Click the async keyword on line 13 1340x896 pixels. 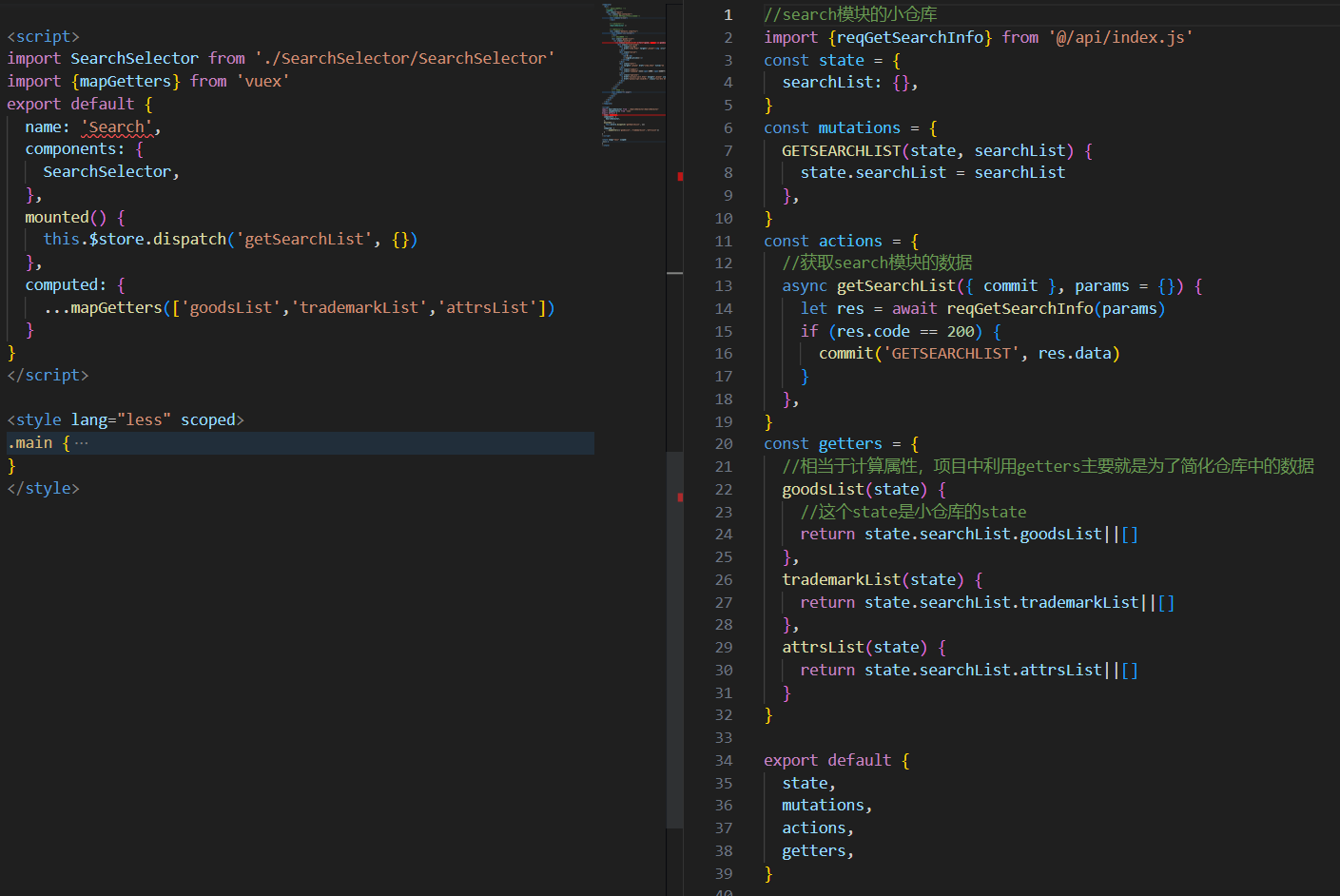805,285
